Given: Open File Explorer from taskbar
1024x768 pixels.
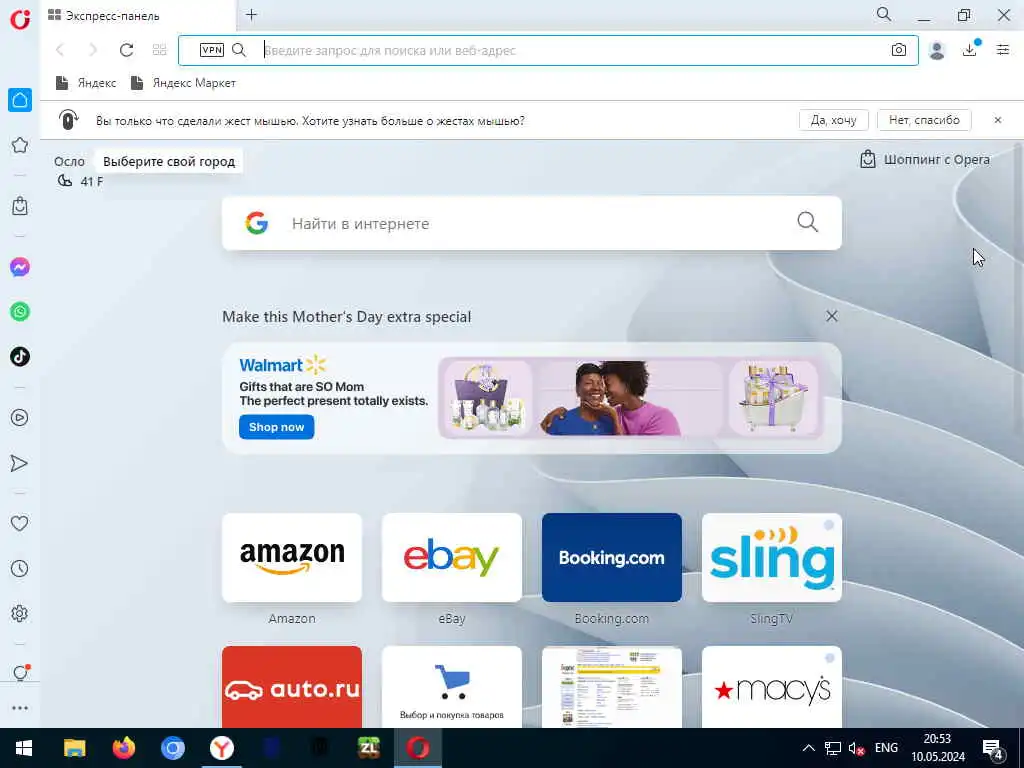Looking at the screenshot, I should click(x=74, y=748).
